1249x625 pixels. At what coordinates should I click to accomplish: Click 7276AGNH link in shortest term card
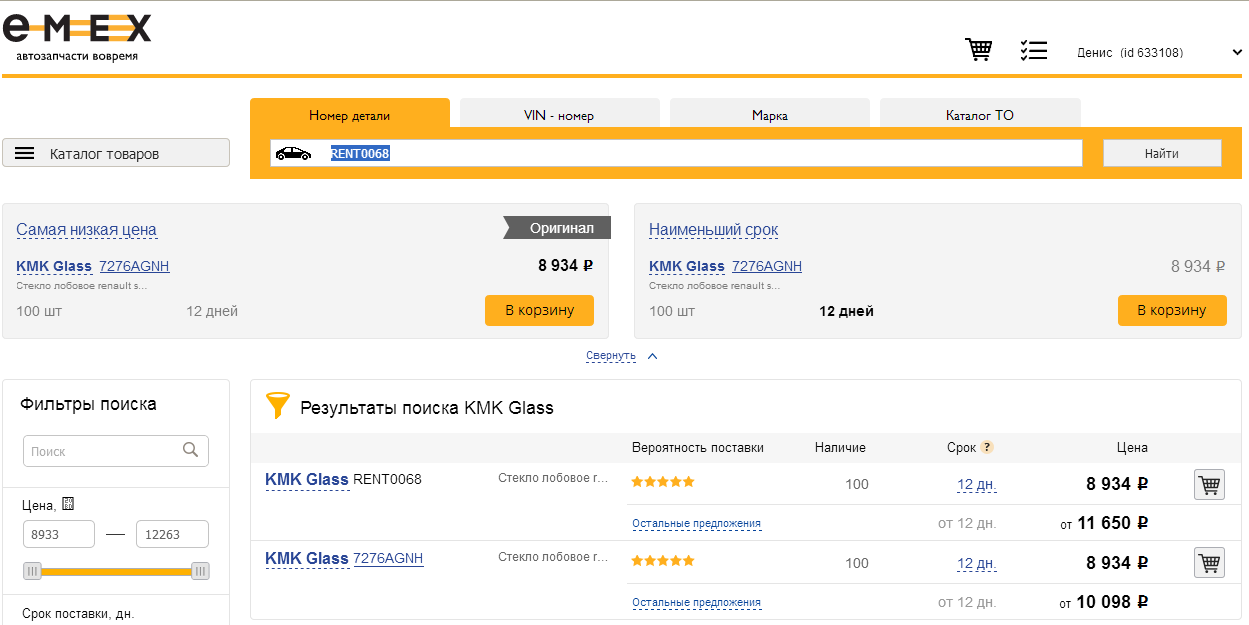point(767,266)
